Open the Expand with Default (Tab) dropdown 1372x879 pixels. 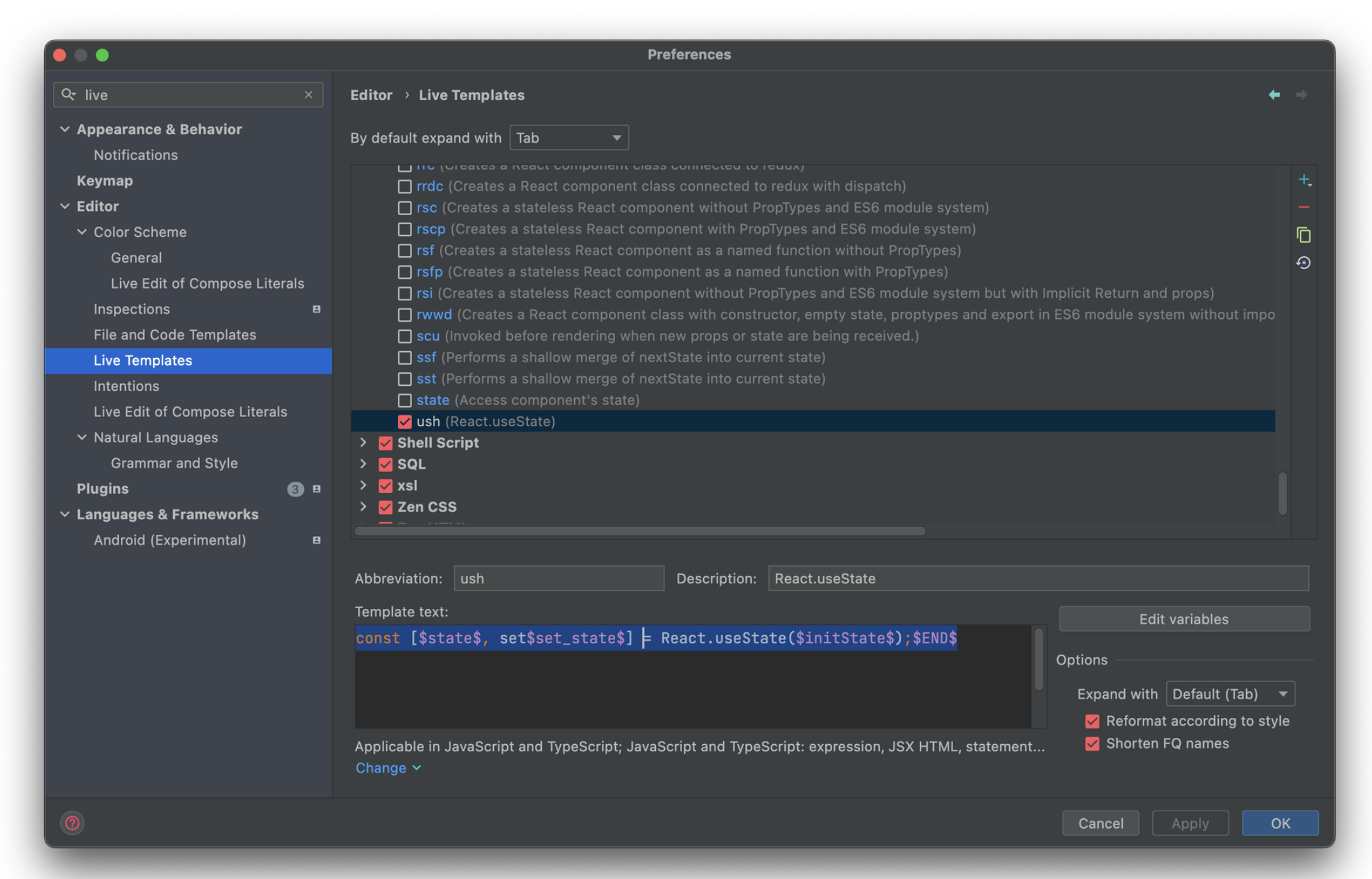1230,694
